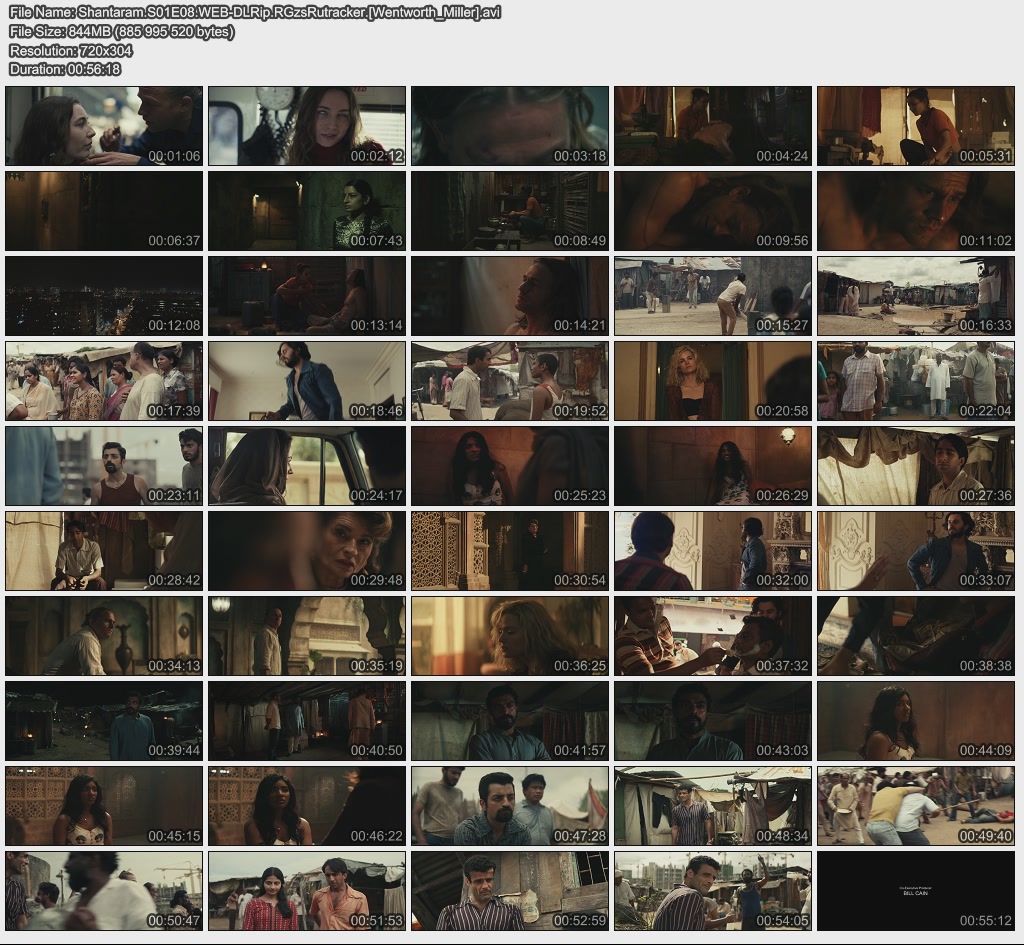Open frame stamped 00:43:03
This screenshot has width=1024, height=945.
712,721
